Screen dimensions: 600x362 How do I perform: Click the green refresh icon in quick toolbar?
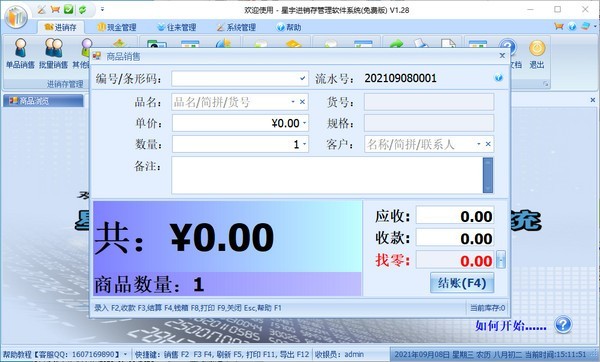tap(82, 9)
